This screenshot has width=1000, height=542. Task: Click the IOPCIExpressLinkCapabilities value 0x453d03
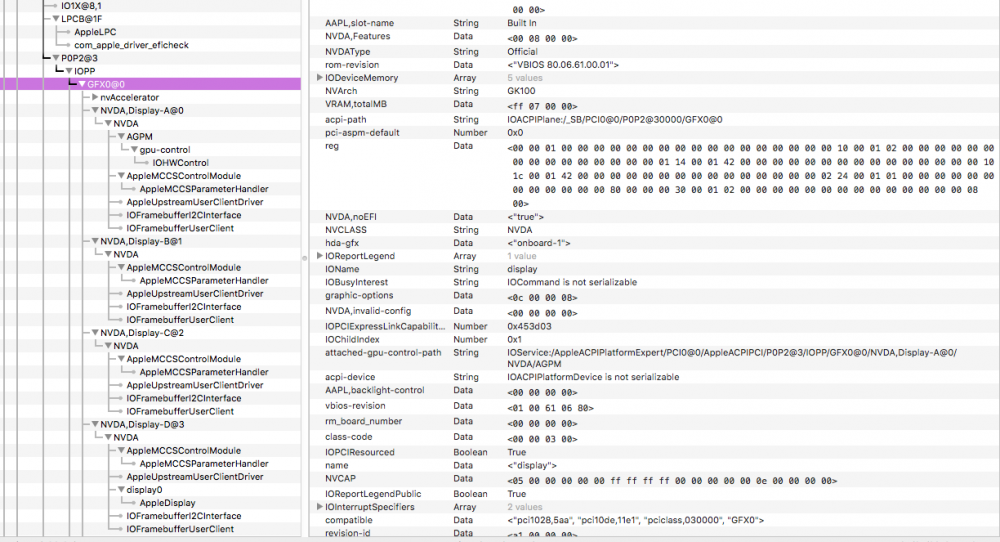pyautogui.click(x=529, y=326)
